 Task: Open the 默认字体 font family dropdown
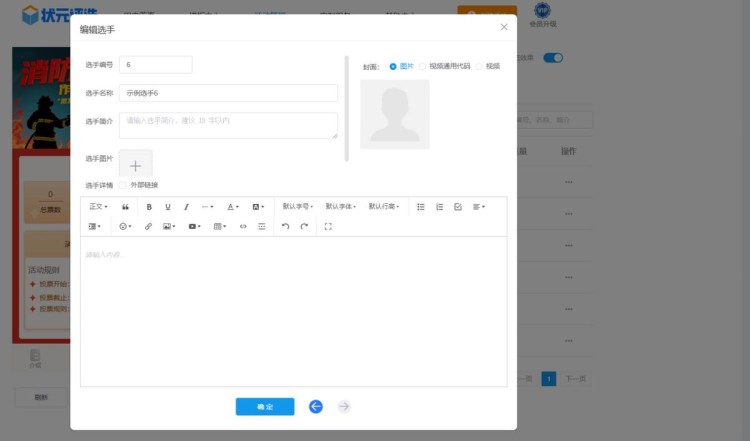(341, 207)
